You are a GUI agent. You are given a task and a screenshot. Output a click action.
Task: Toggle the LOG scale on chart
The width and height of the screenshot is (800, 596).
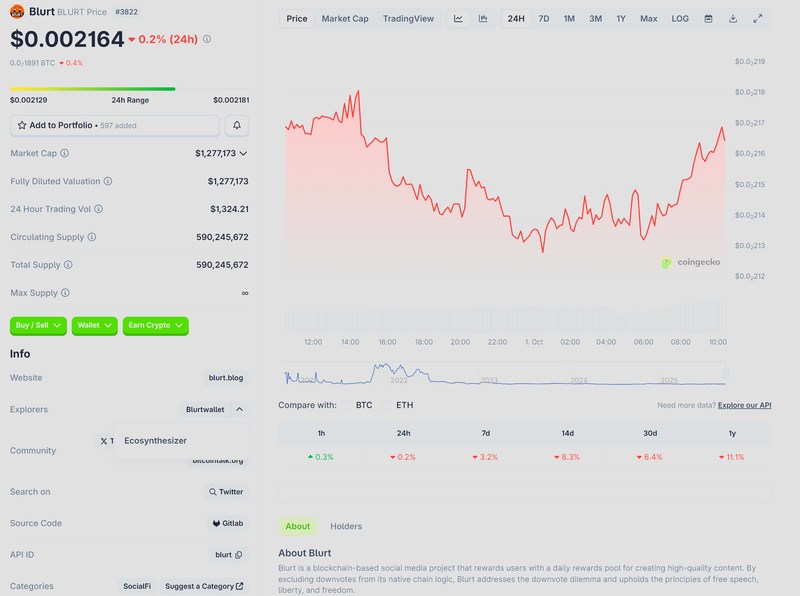click(x=680, y=19)
